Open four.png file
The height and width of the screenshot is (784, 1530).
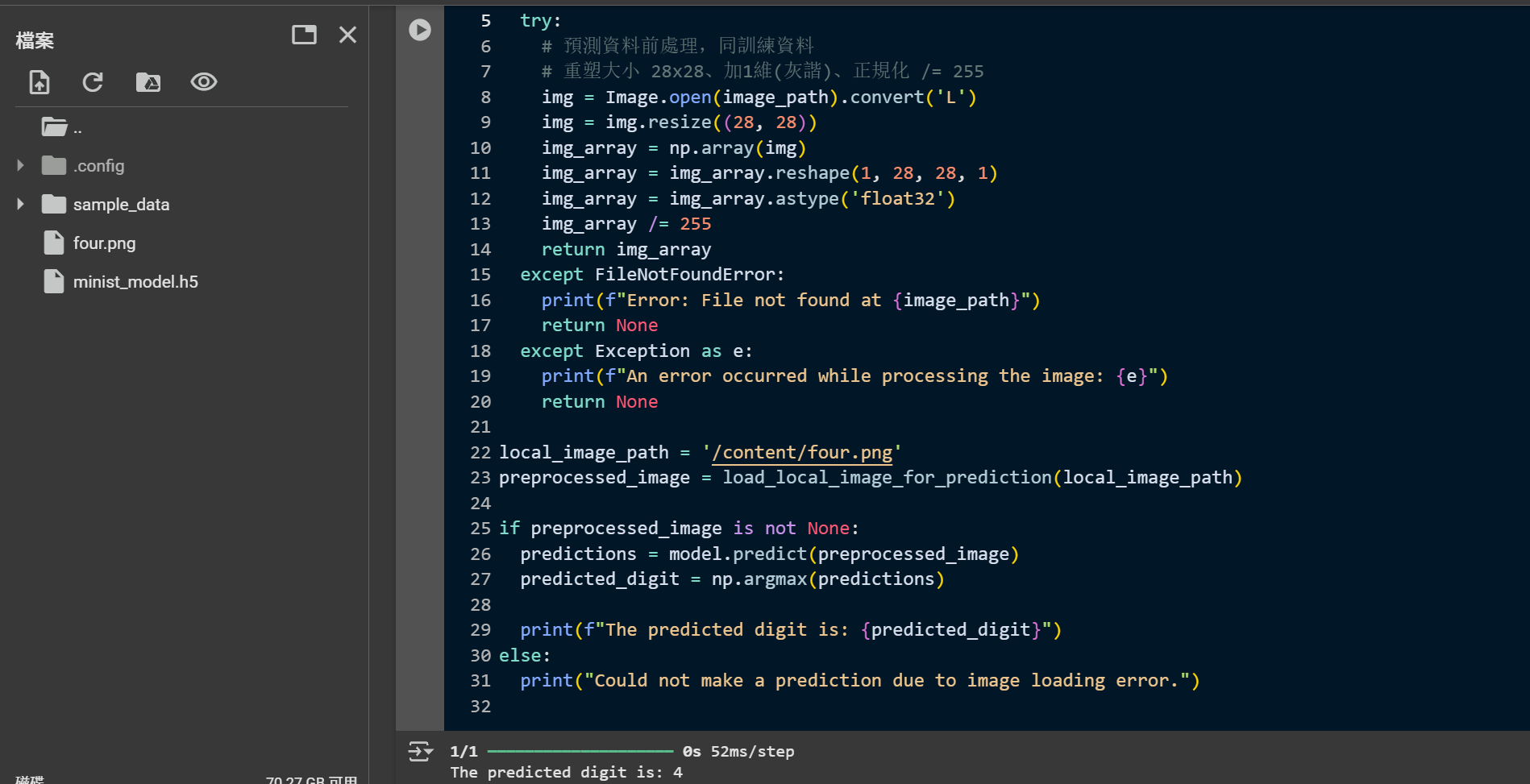(105, 243)
